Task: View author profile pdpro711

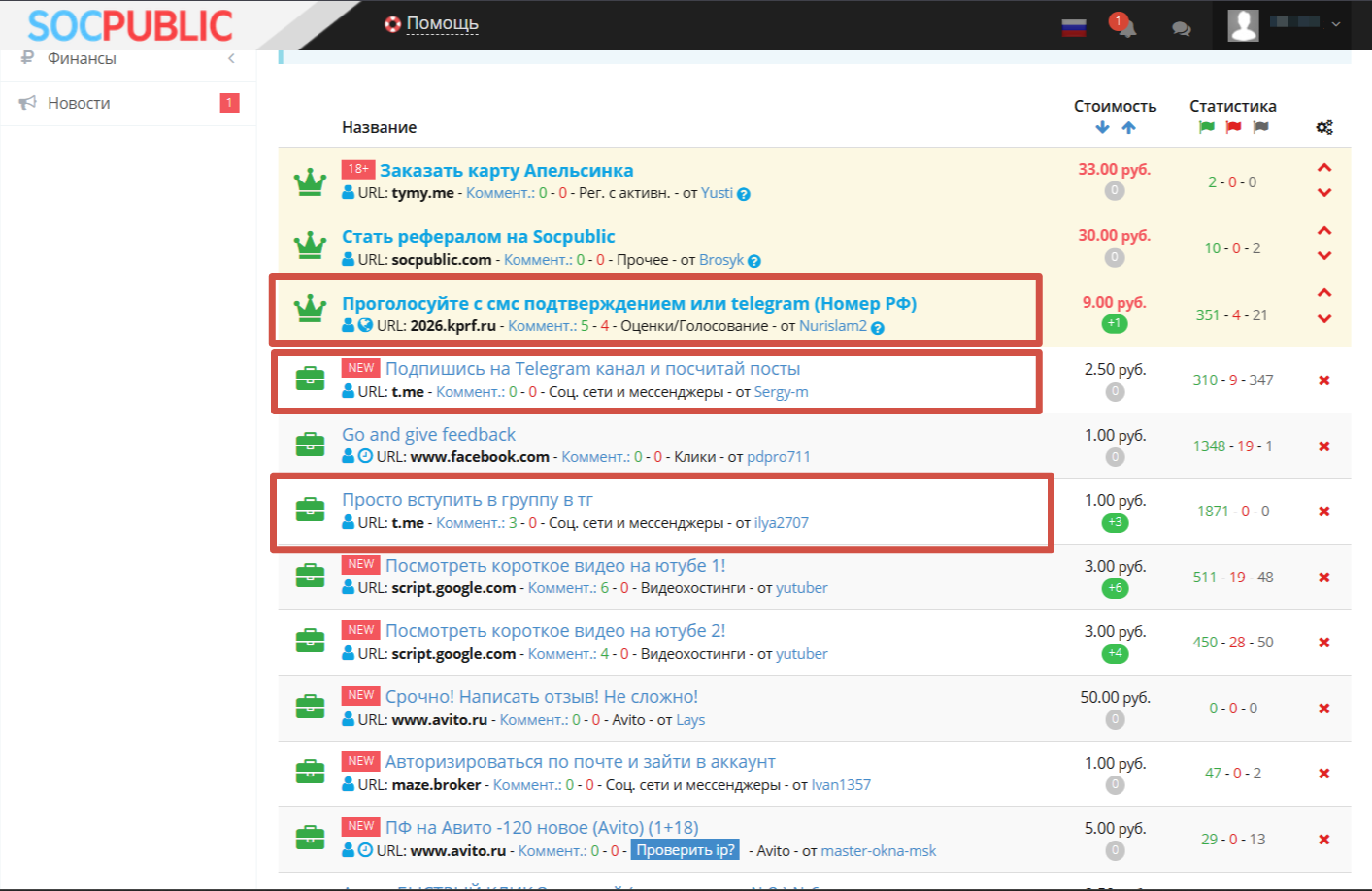Action: pyautogui.click(x=779, y=457)
